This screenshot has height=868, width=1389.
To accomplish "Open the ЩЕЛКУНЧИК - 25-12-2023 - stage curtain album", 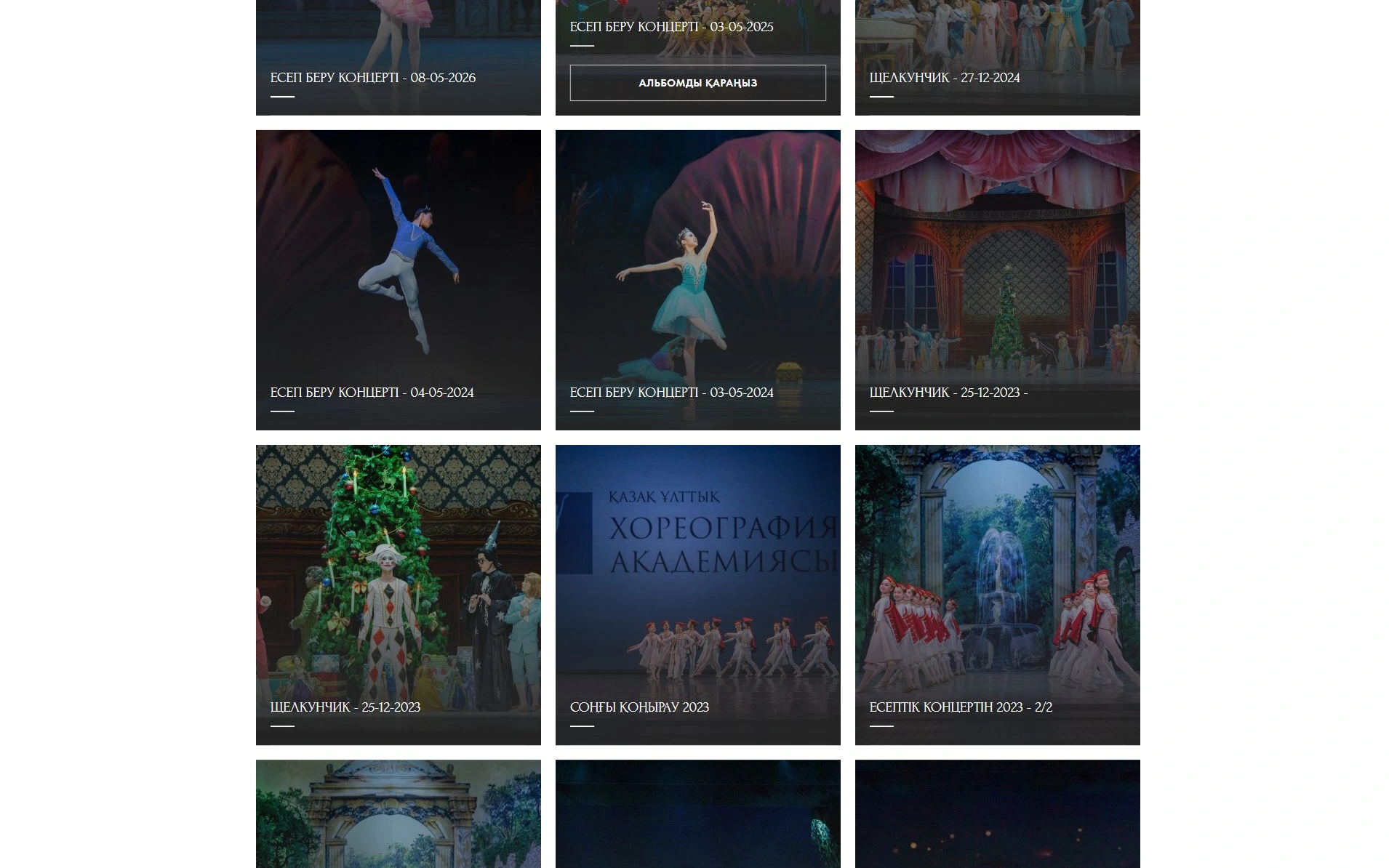I will pyautogui.click(x=997, y=280).
